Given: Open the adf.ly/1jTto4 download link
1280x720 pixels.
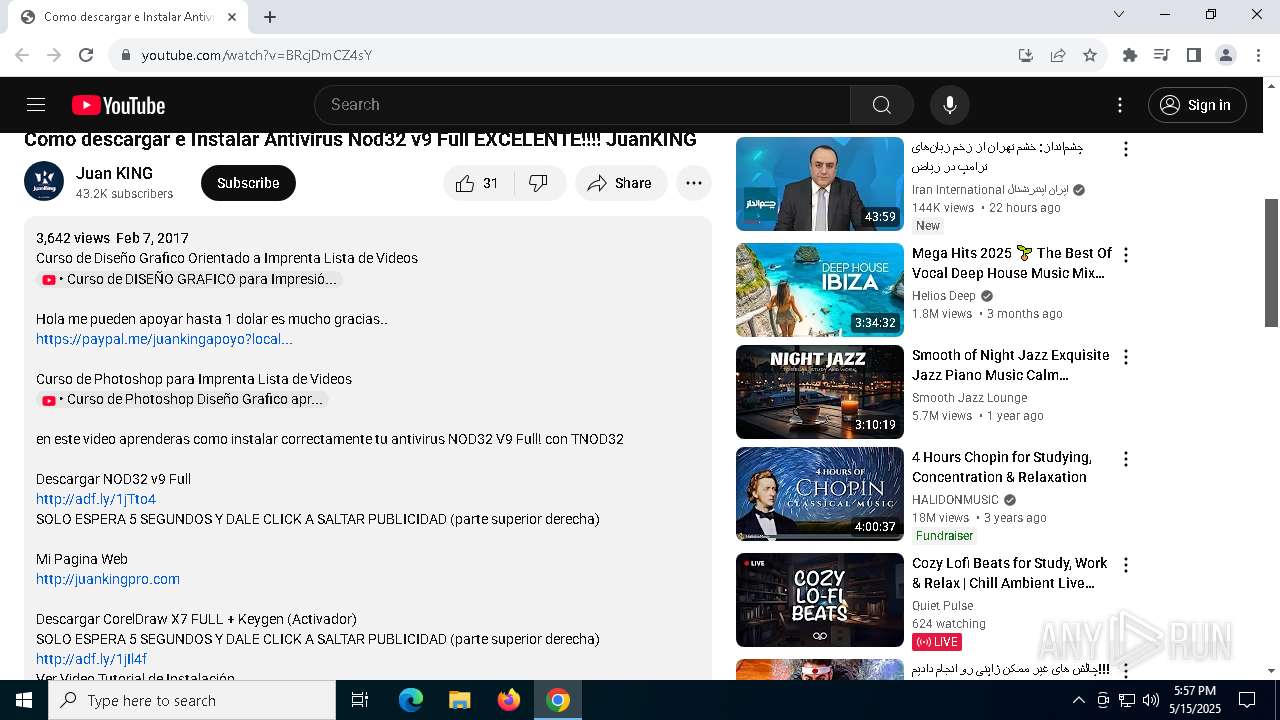Looking at the screenshot, I should [x=96, y=499].
